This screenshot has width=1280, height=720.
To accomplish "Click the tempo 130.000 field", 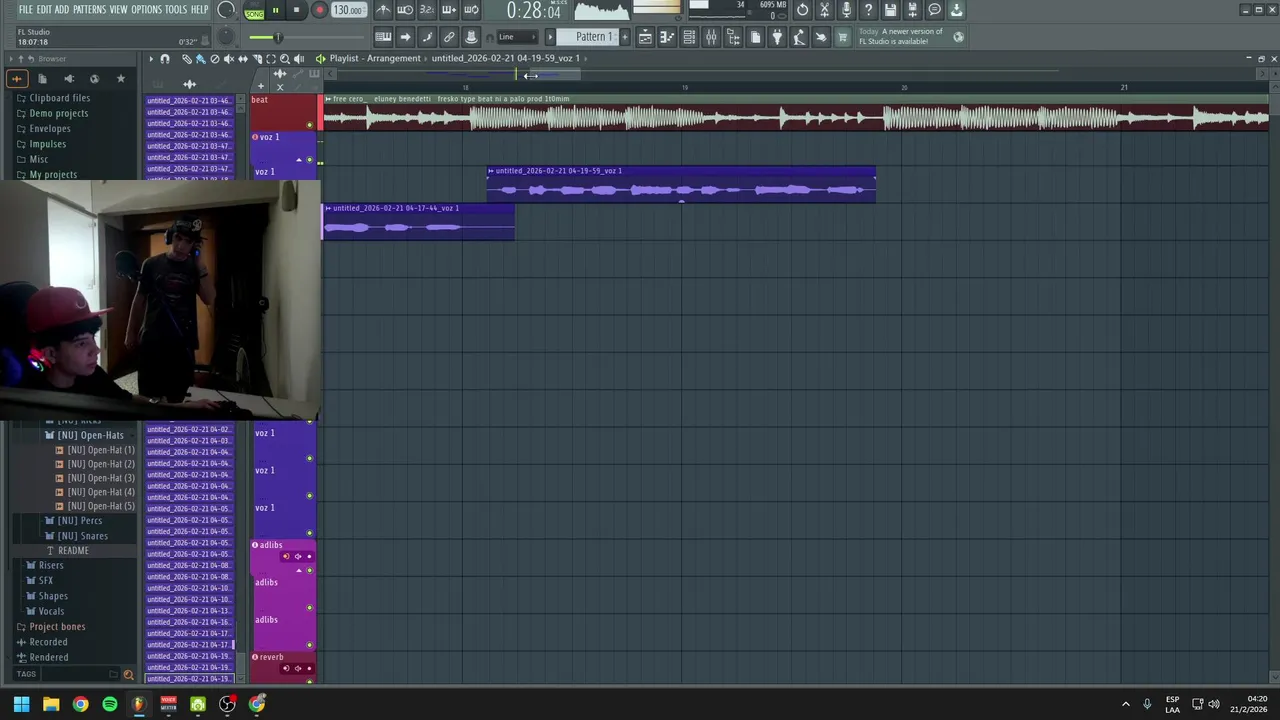I will (347, 10).
